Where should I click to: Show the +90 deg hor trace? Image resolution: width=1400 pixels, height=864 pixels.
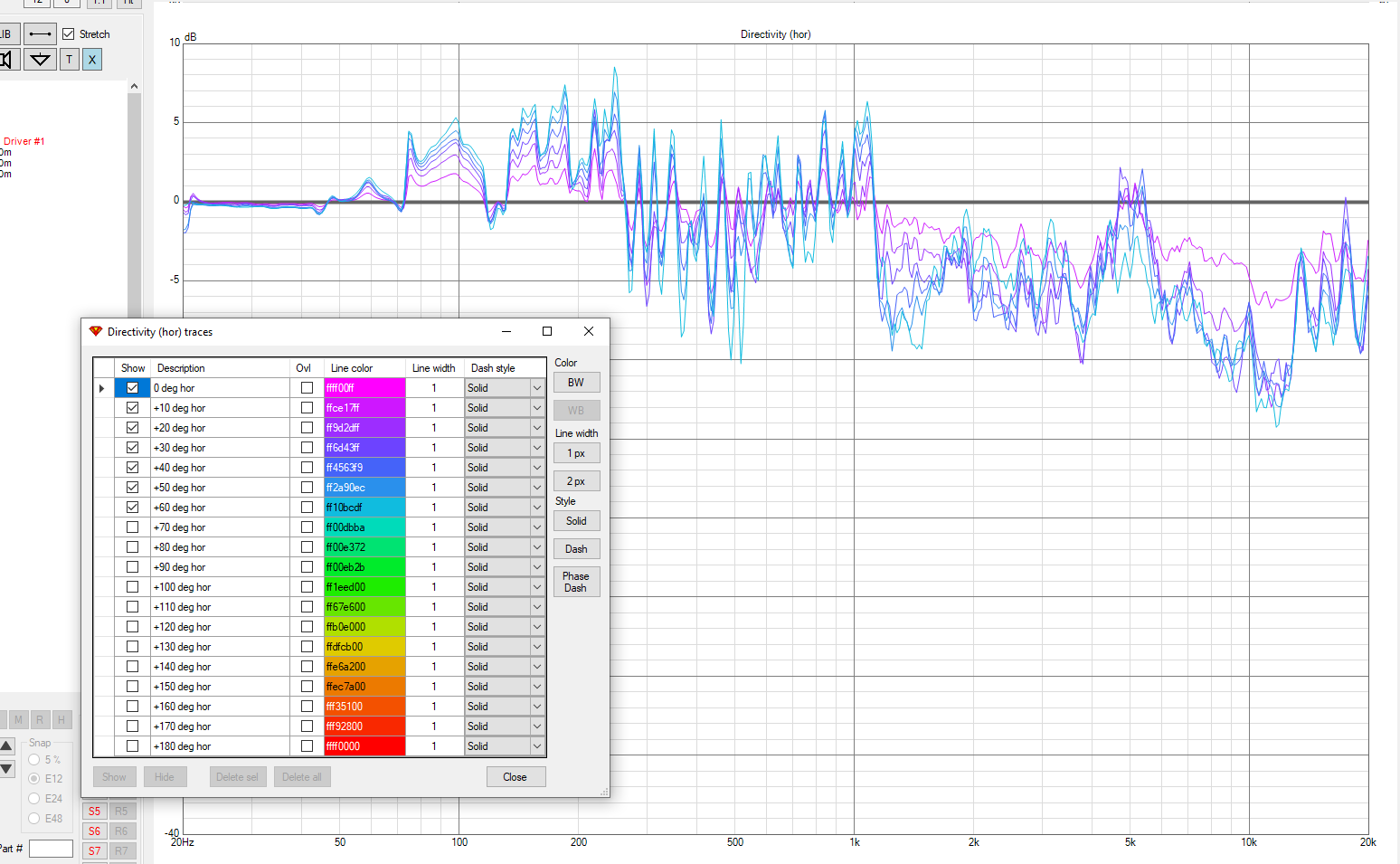click(133, 567)
